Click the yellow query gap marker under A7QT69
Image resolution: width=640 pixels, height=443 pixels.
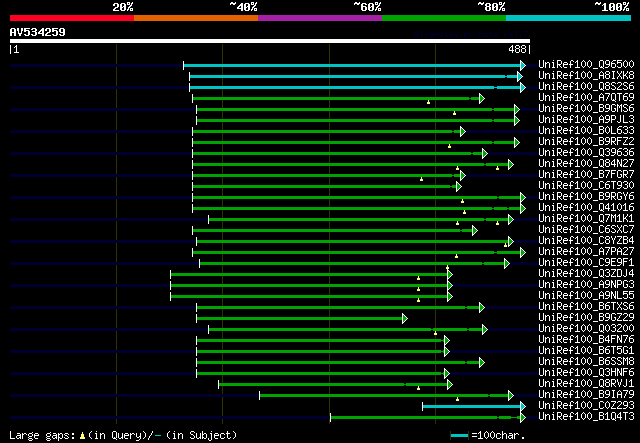[x=428, y=102]
